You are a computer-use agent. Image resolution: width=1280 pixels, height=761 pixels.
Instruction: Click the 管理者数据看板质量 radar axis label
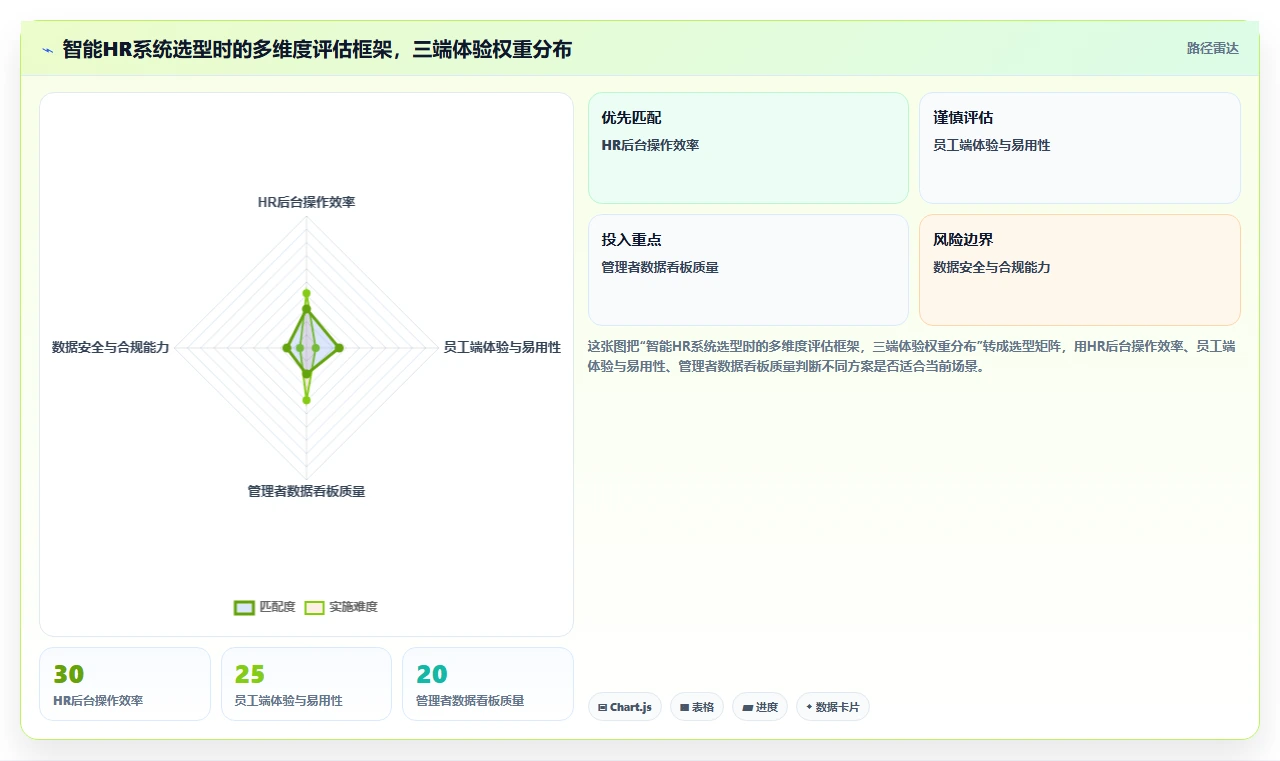306,492
